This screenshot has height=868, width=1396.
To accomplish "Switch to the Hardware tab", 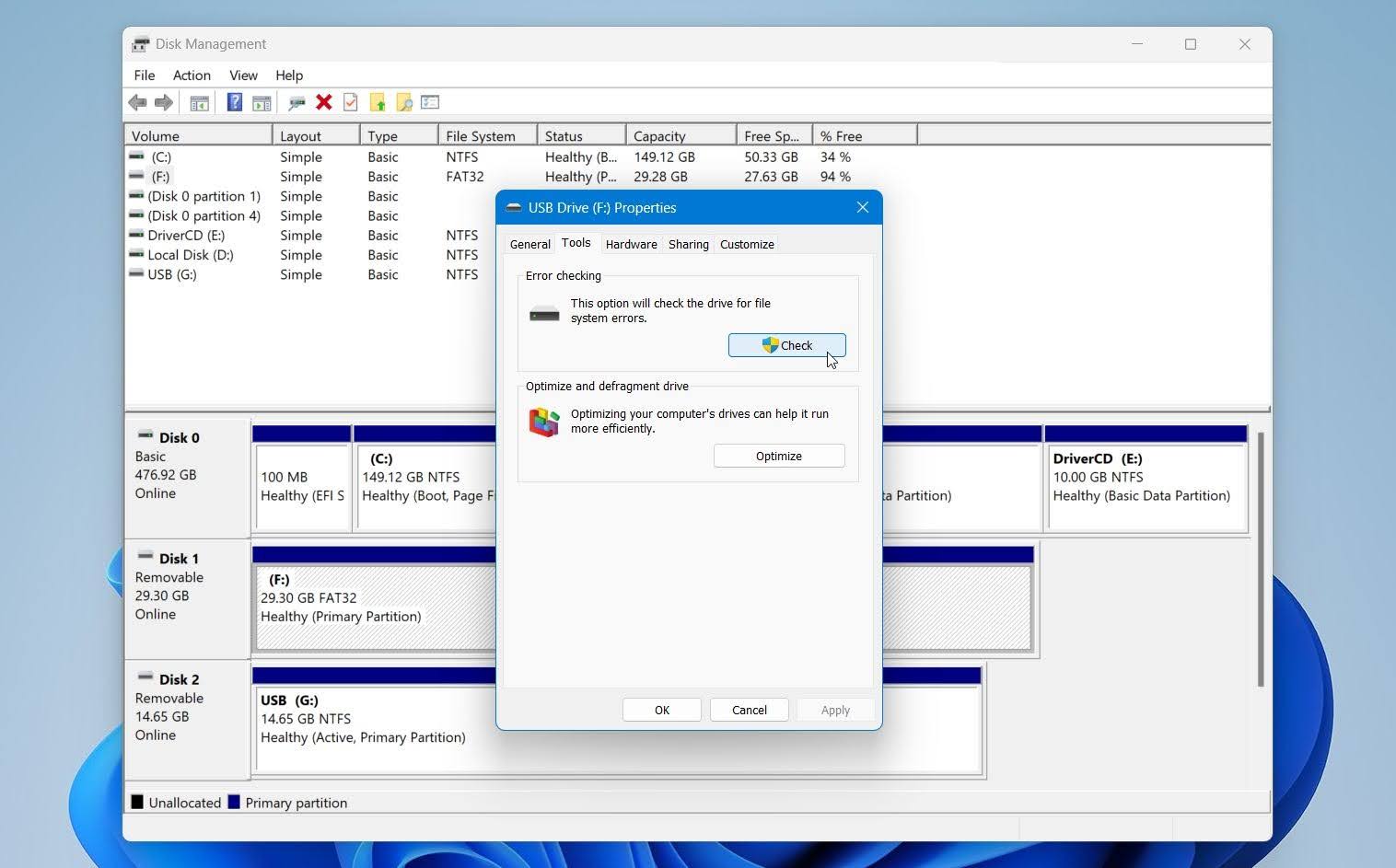I will click(x=632, y=244).
